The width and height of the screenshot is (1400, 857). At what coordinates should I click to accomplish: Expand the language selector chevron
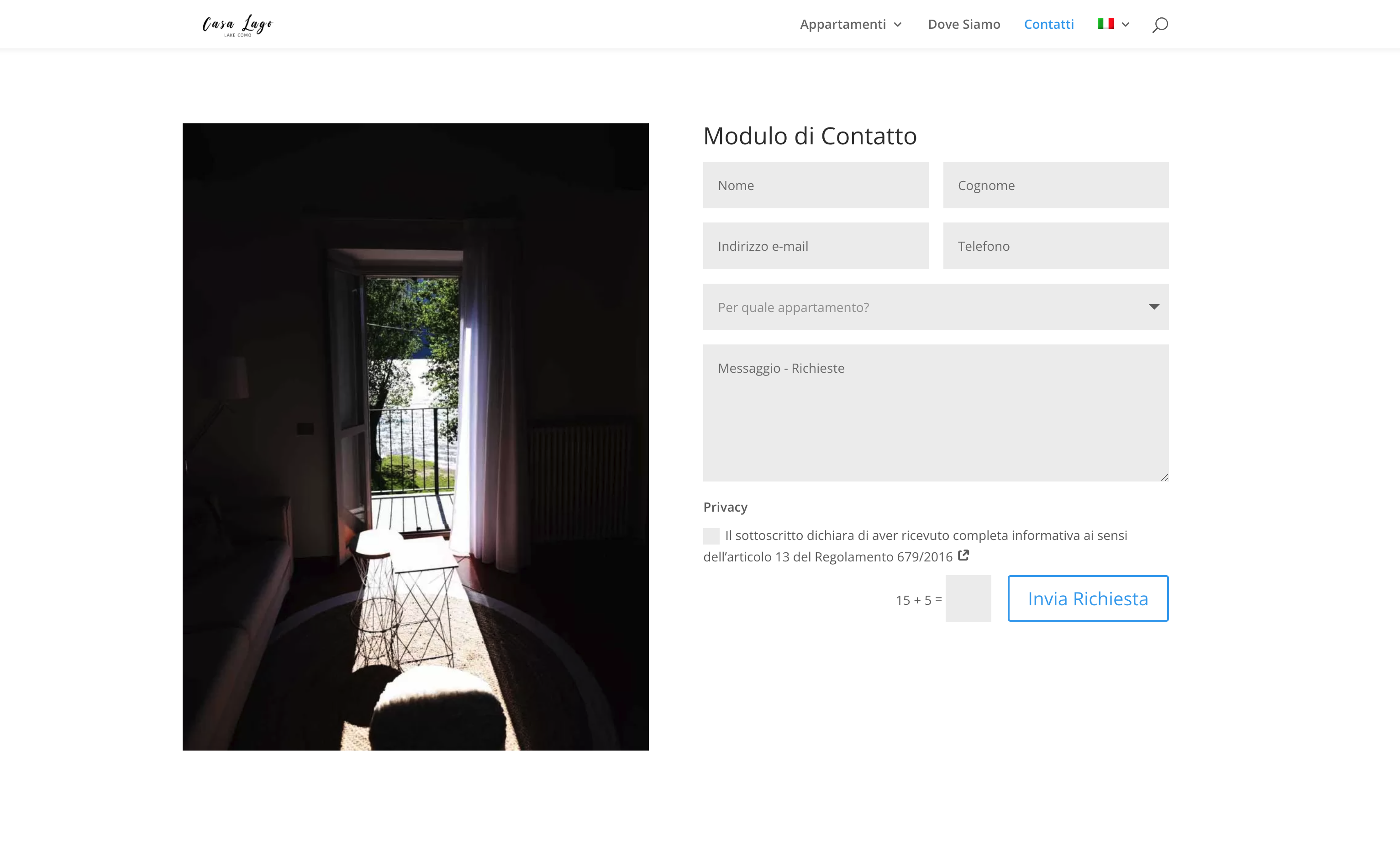(1125, 24)
